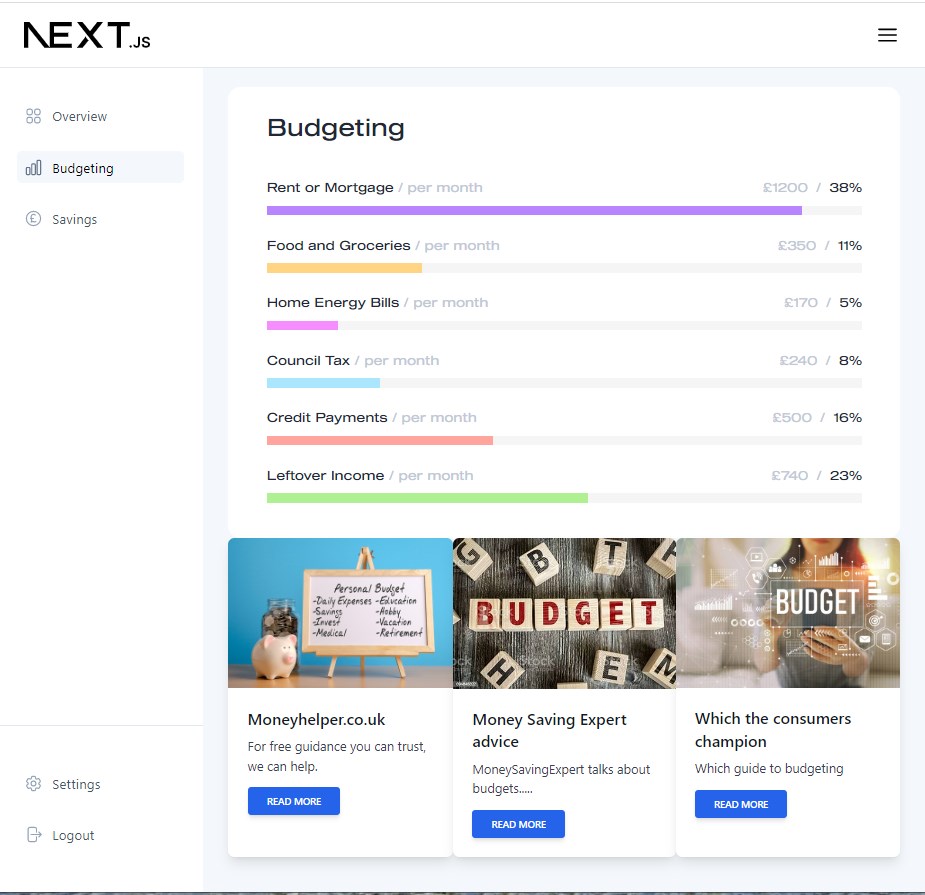Click the Logout icon in sidebar
Viewport: 925px width, 895px height.
click(x=32, y=835)
